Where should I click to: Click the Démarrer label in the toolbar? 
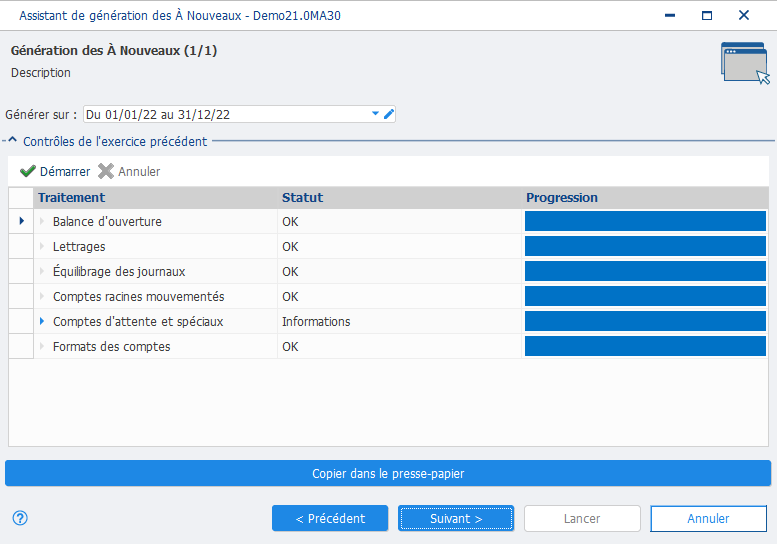65,171
